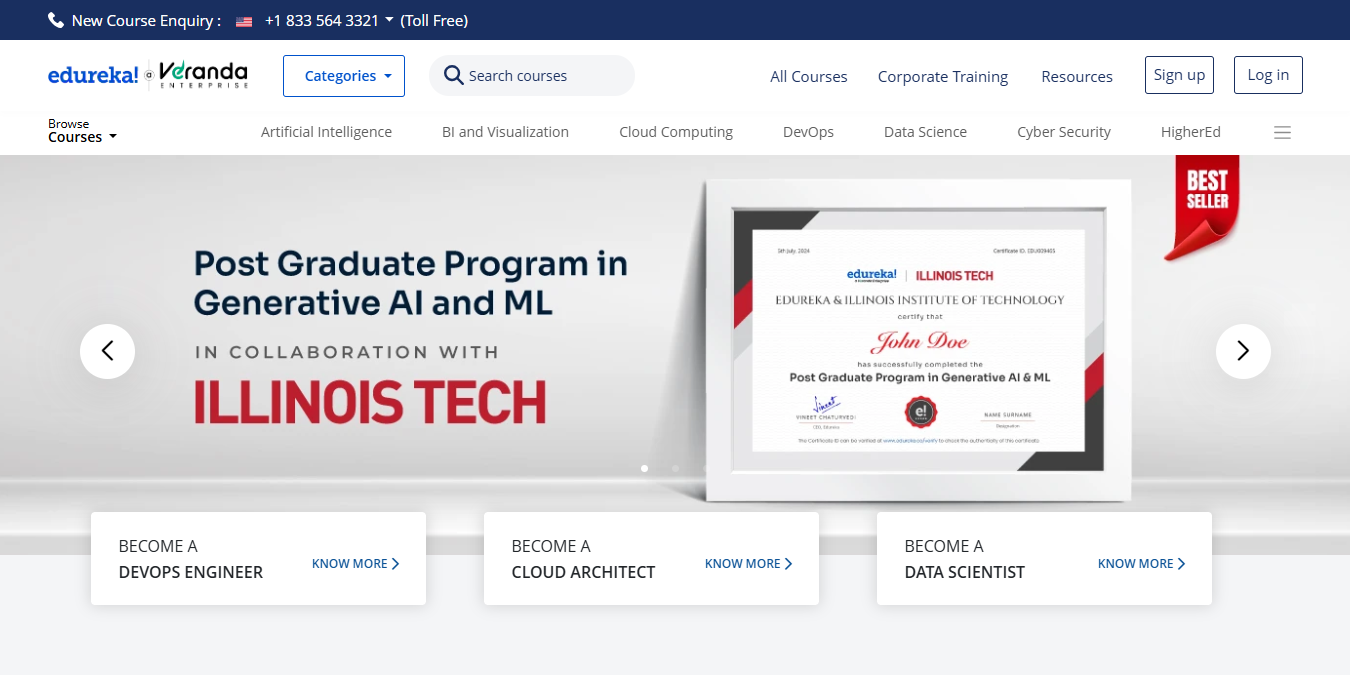
Task: Click the magnifying glass search icon
Action: [453, 76]
